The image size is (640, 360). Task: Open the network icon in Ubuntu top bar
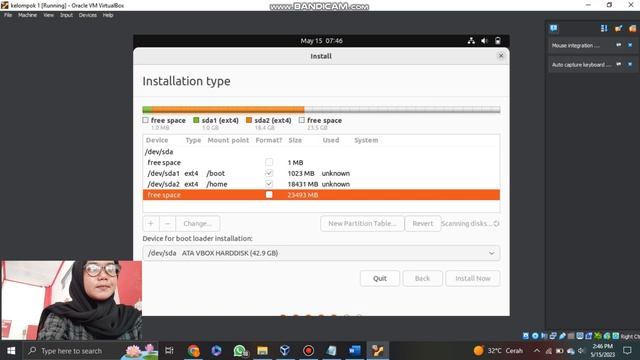coord(471,41)
